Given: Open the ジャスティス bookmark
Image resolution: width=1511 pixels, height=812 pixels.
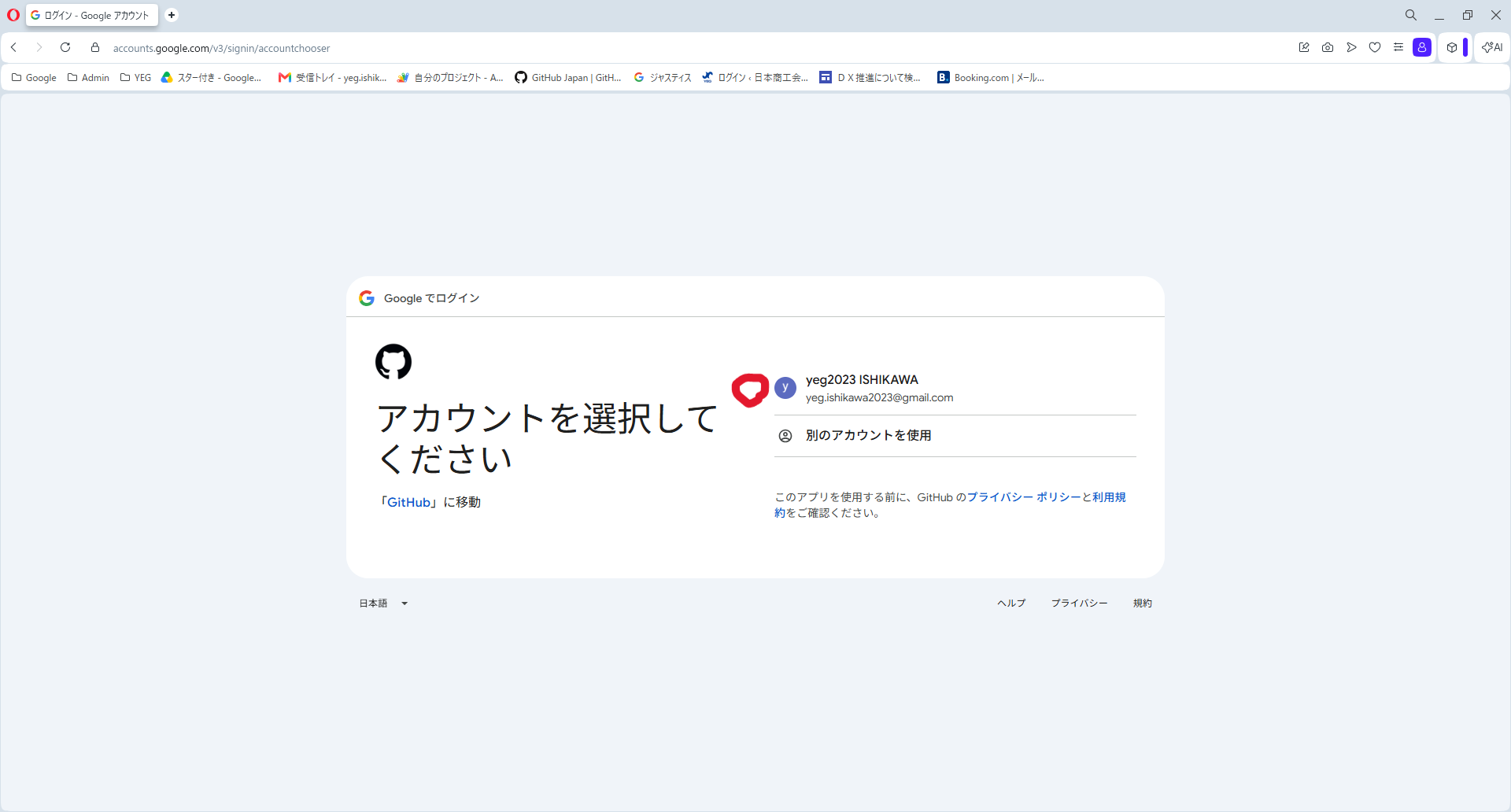Looking at the screenshot, I should (x=663, y=77).
